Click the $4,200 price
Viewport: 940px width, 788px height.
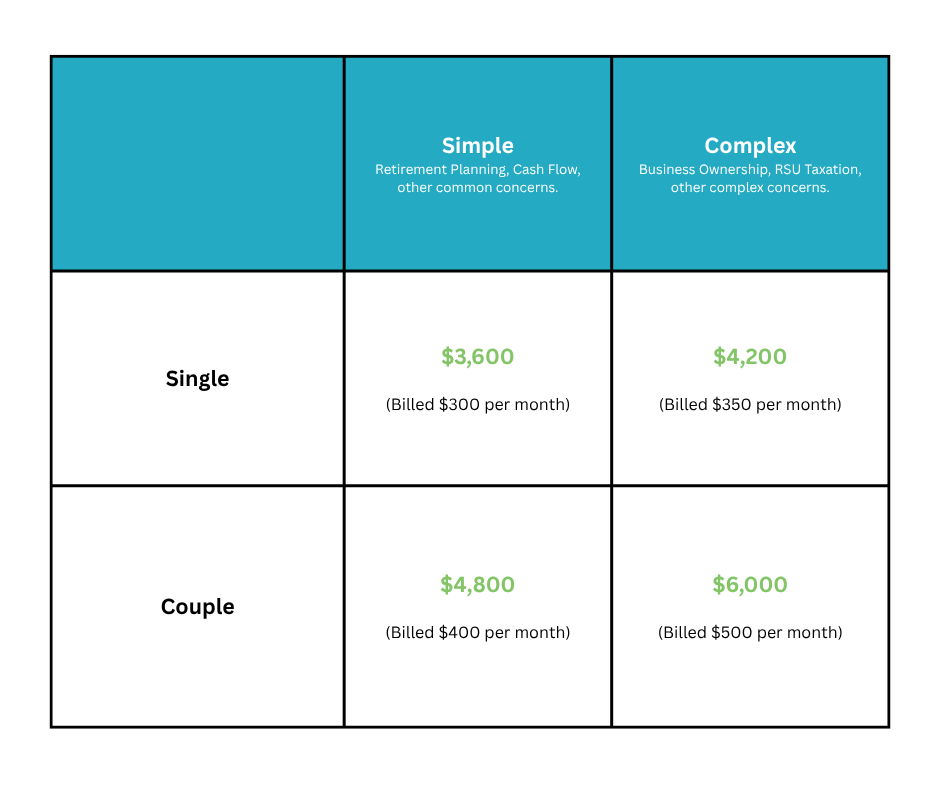point(749,356)
